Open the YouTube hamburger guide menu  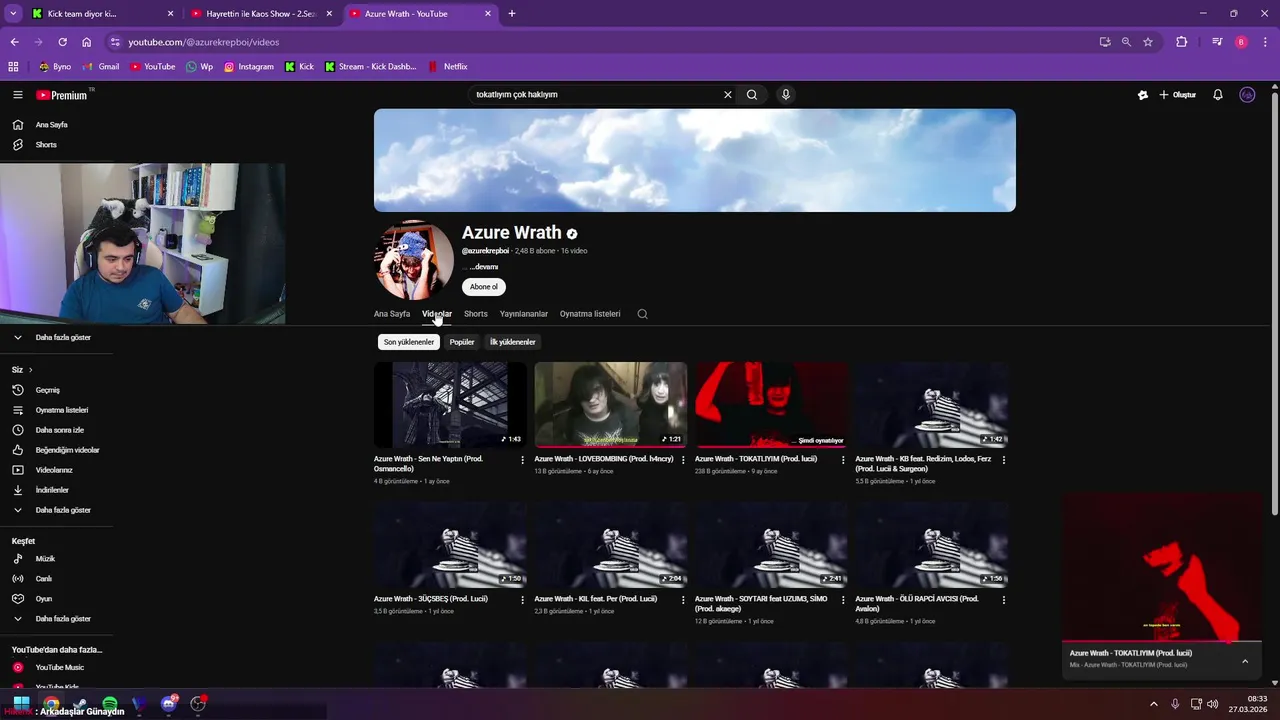pyautogui.click(x=18, y=95)
